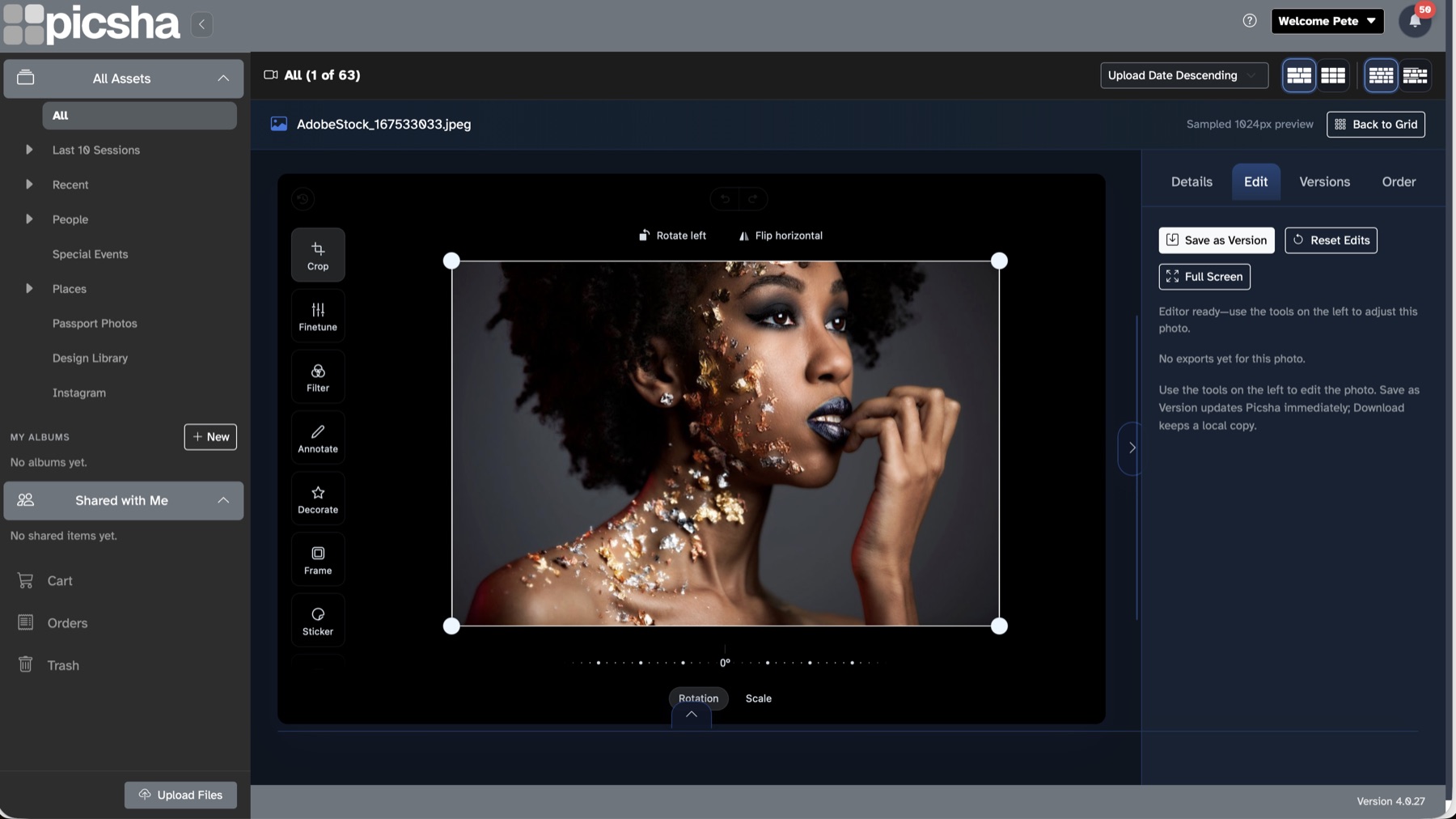
Task: Switch to the Edit tab
Action: click(1255, 182)
